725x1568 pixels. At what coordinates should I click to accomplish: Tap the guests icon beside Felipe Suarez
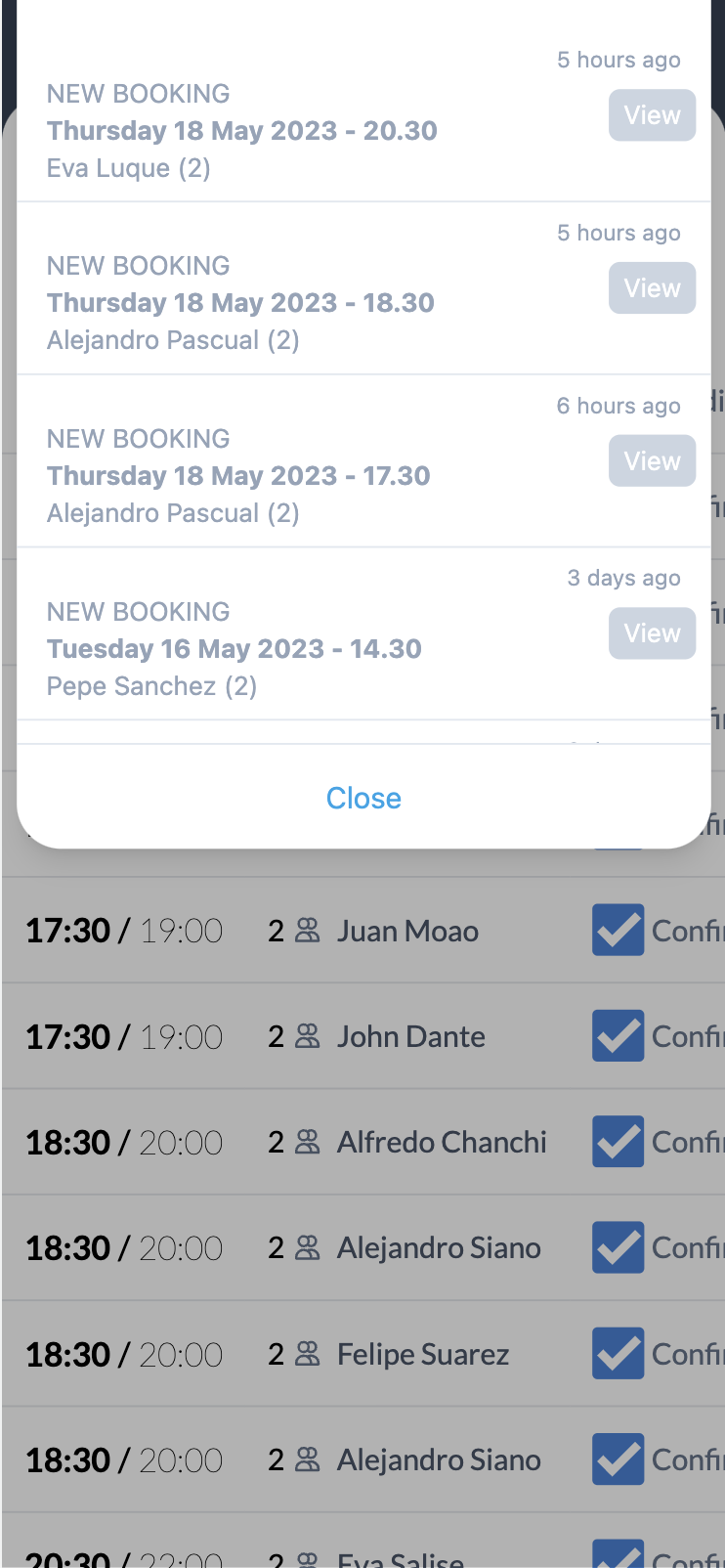point(308,1354)
